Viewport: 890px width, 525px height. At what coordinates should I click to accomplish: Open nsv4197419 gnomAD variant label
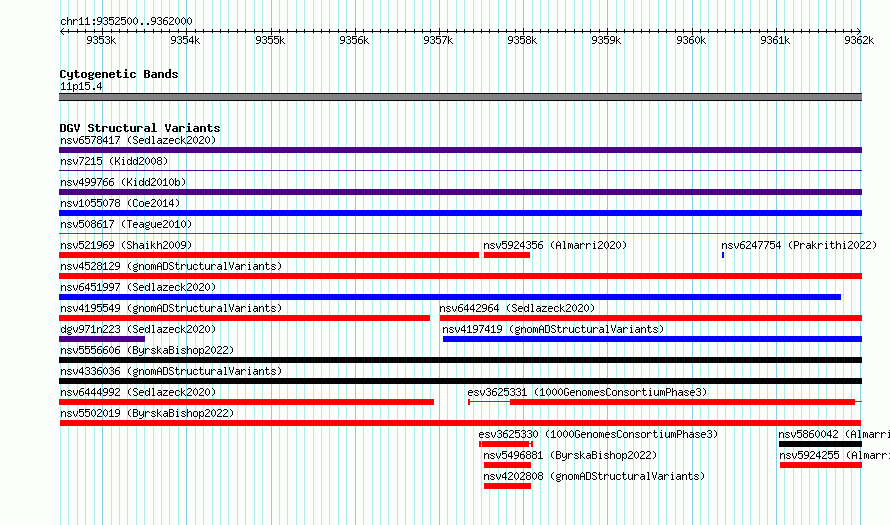553,329
